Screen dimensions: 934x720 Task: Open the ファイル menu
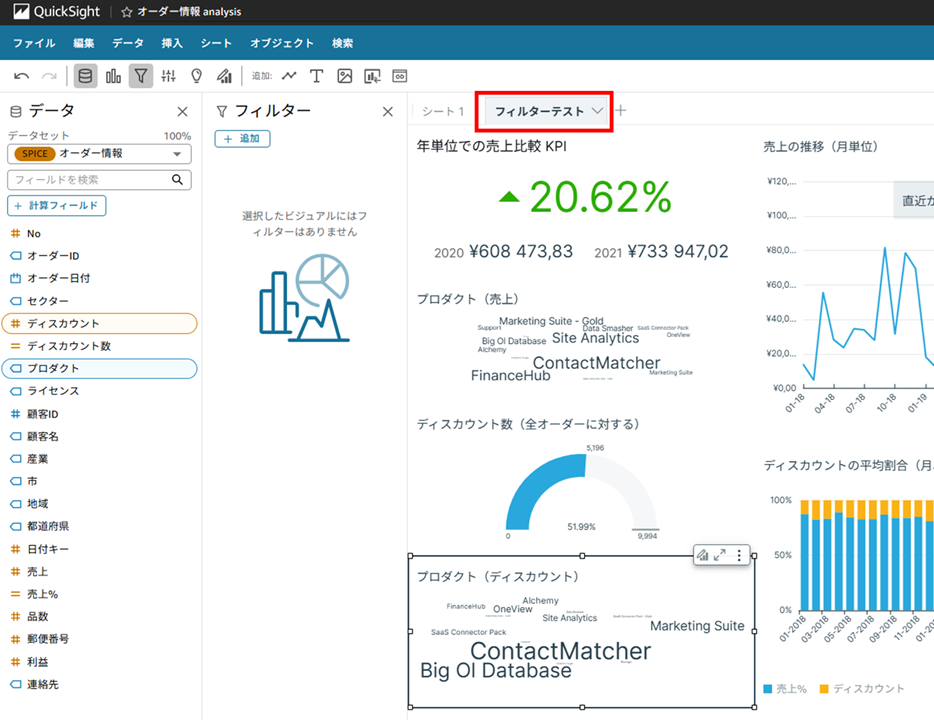coord(34,43)
